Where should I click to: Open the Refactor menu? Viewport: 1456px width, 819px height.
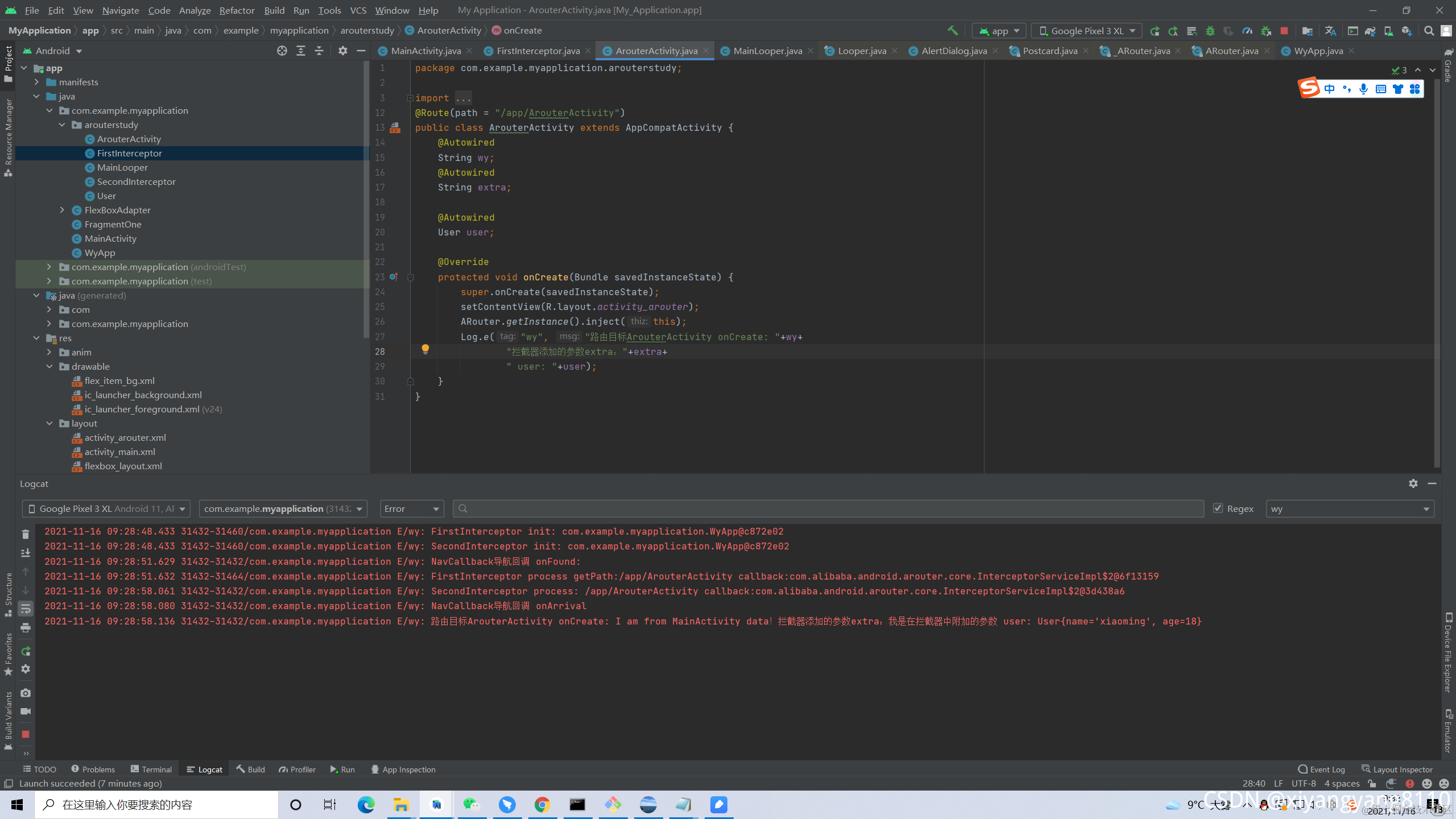[237, 10]
